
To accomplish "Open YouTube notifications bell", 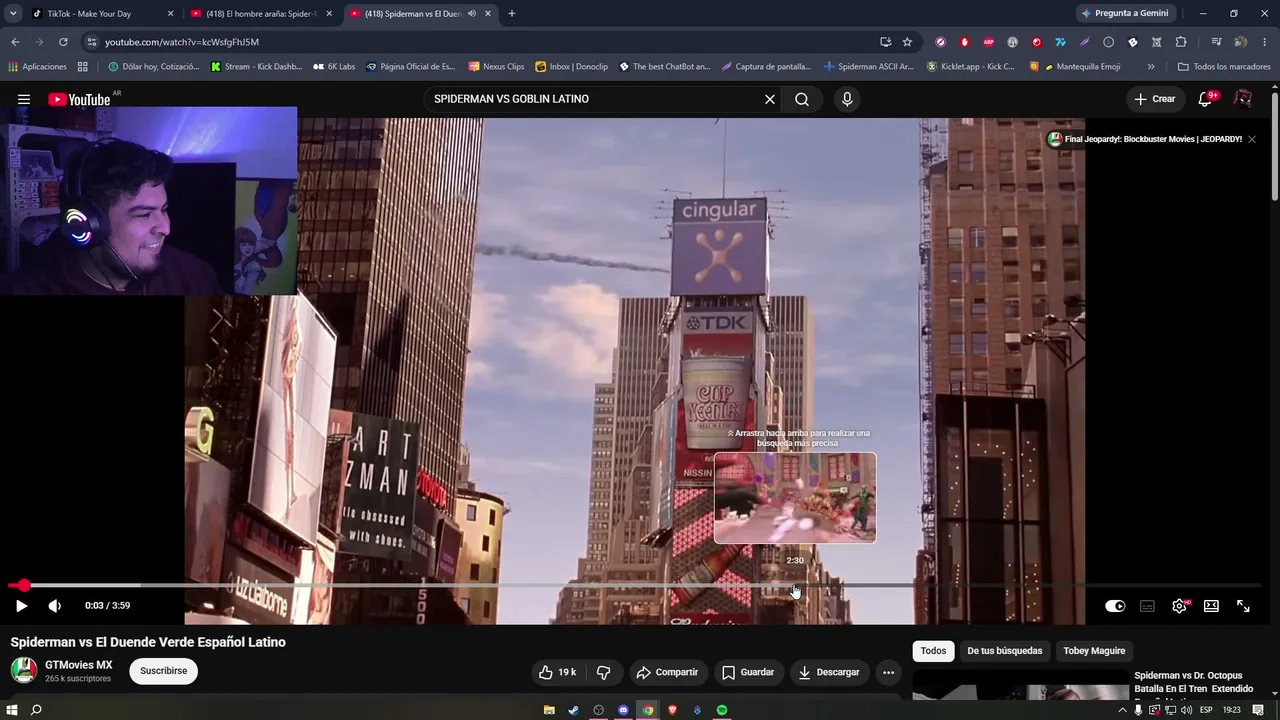I will (x=1206, y=99).
